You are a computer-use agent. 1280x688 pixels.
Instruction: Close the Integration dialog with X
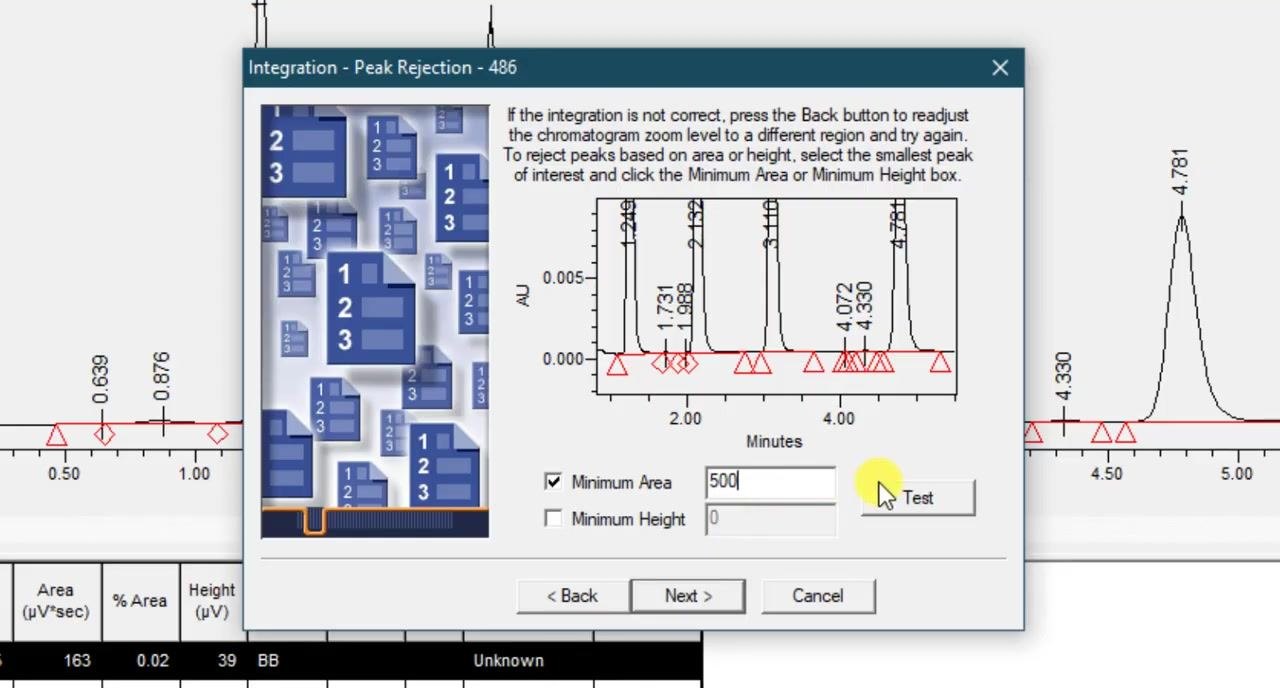pyautogui.click(x=1000, y=68)
